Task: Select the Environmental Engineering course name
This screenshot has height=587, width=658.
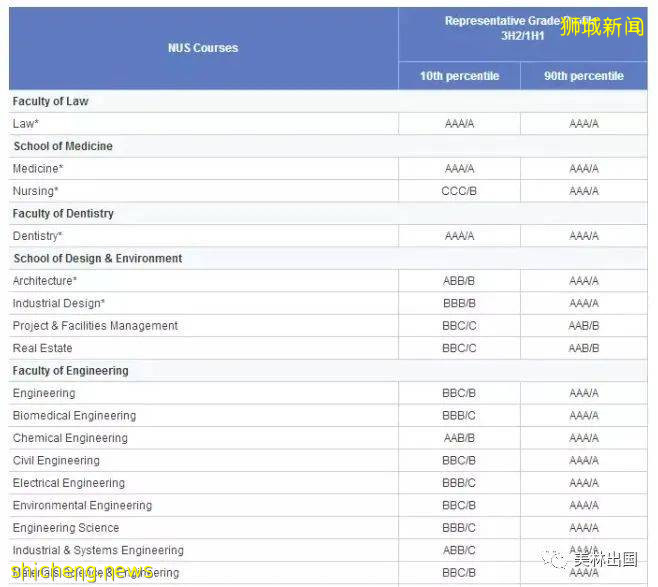Action: (x=82, y=506)
